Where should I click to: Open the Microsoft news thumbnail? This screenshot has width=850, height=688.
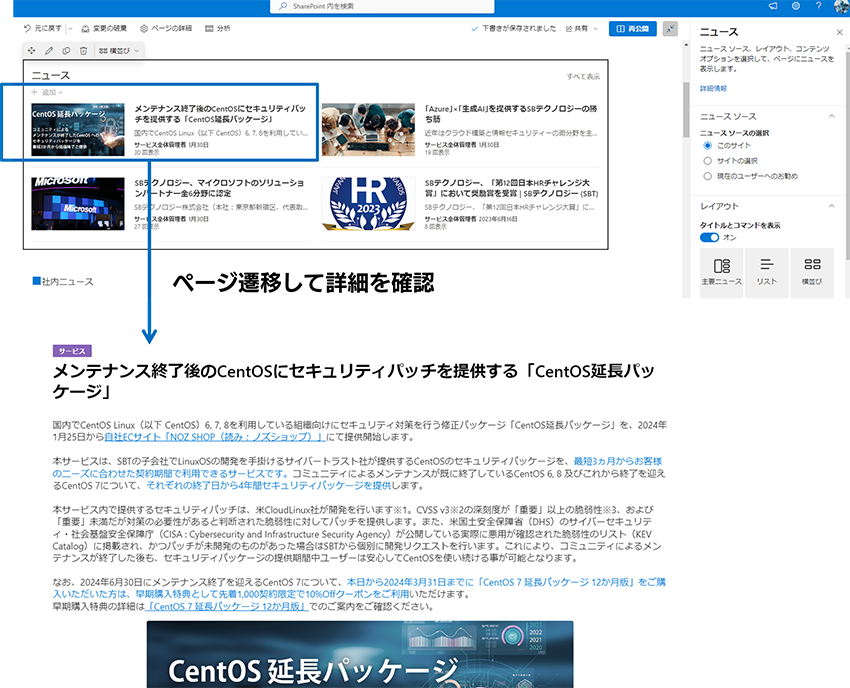(x=78, y=204)
